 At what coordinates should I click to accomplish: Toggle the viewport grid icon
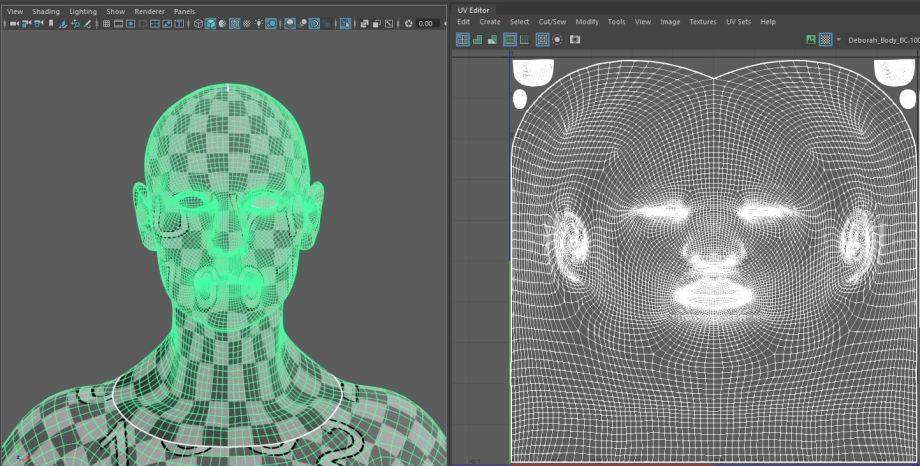(106, 23)
